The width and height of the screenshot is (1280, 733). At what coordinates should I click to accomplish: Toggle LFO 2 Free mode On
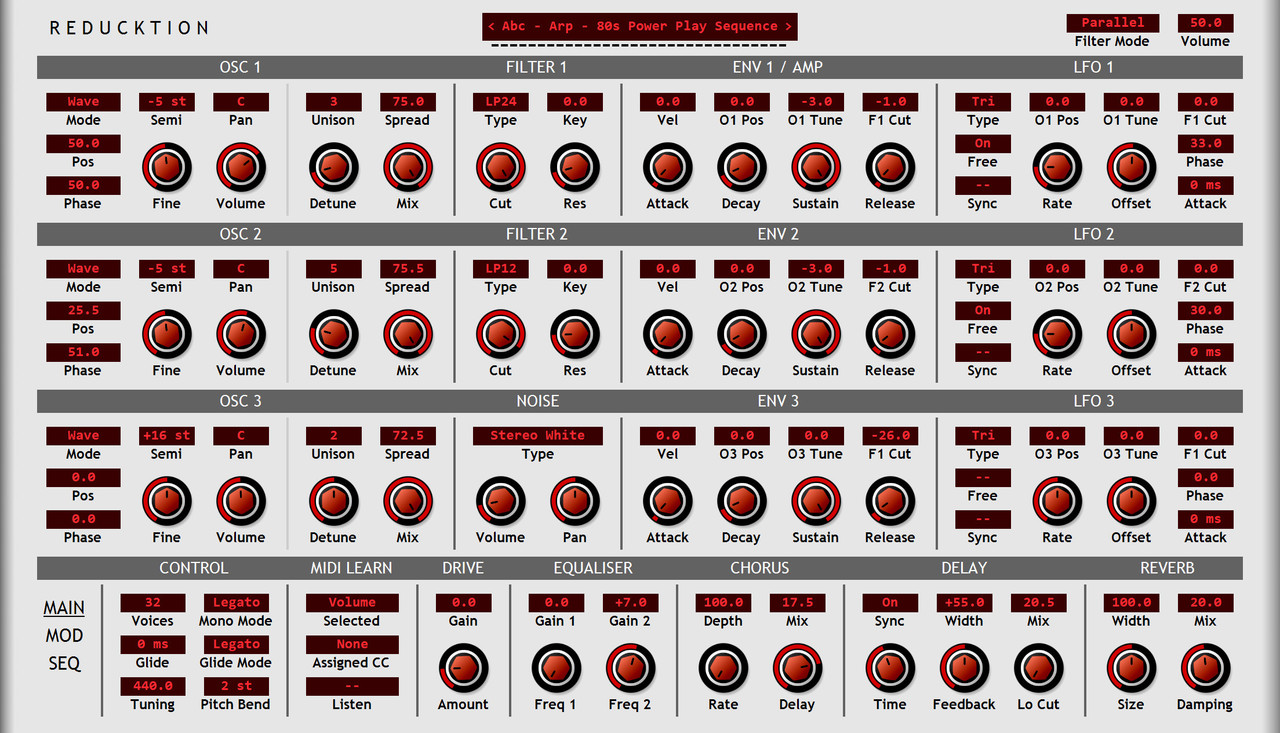[983, 310]
